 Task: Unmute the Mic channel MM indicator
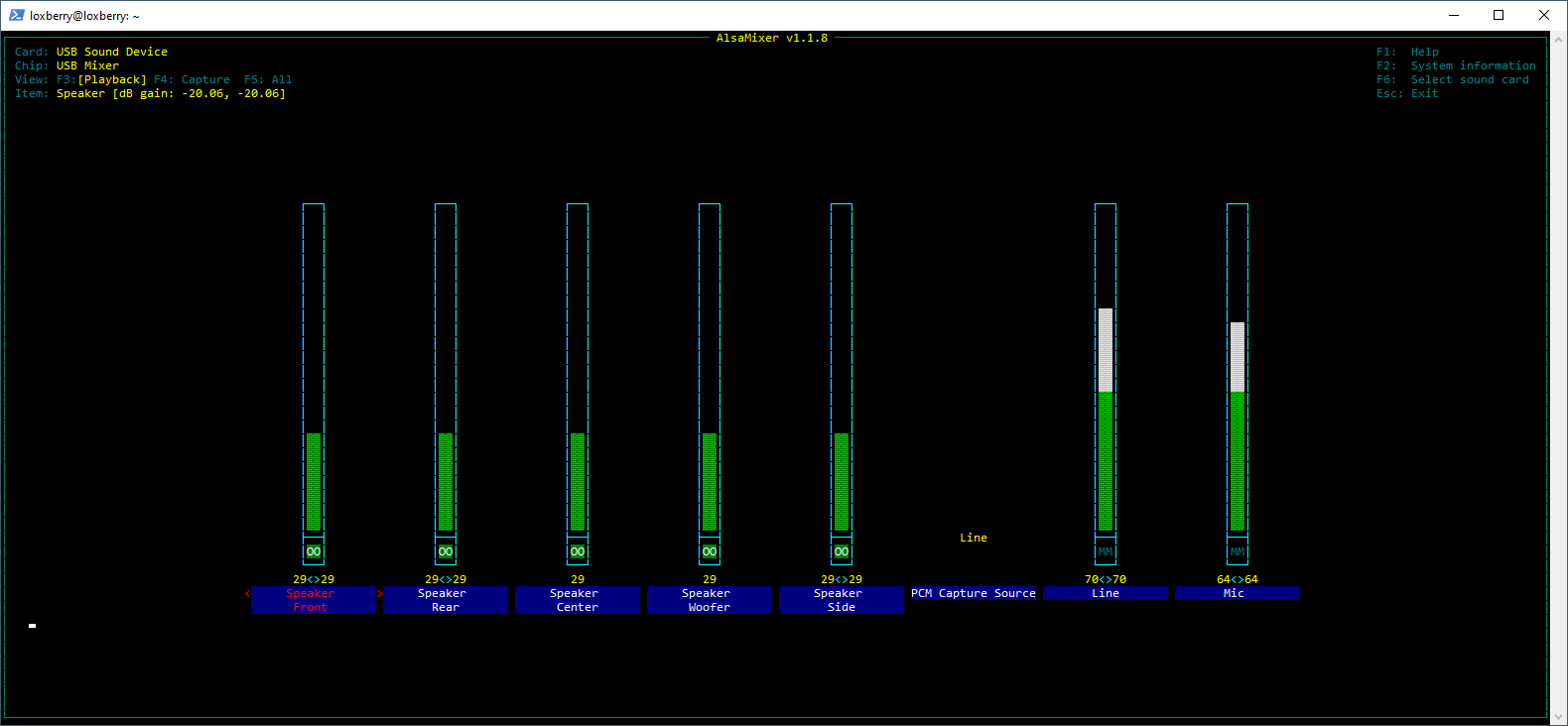[1238, 551]
